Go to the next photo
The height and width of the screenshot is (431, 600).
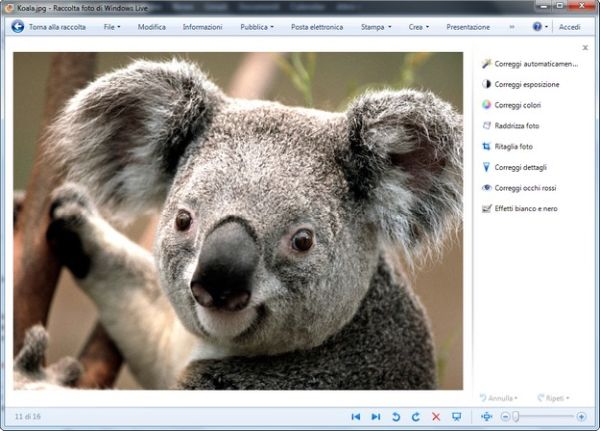(x=376, y=416)
